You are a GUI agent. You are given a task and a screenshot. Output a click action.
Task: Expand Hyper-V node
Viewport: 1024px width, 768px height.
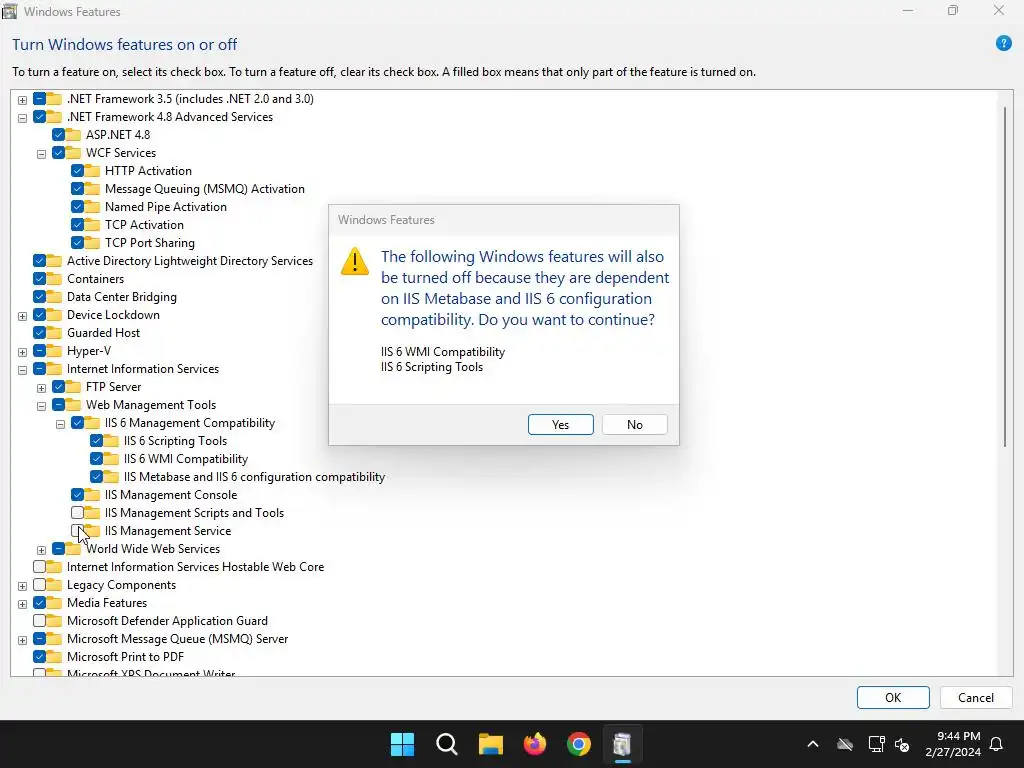[x=22, y=352]
